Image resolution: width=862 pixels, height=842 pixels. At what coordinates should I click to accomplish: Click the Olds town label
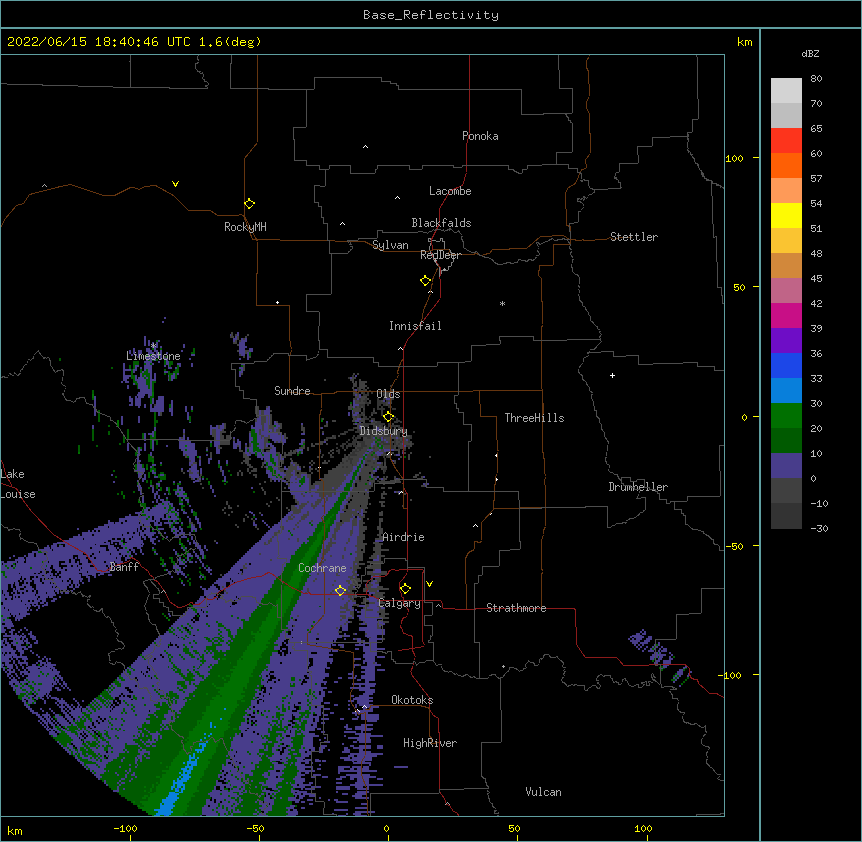(388, 394)
